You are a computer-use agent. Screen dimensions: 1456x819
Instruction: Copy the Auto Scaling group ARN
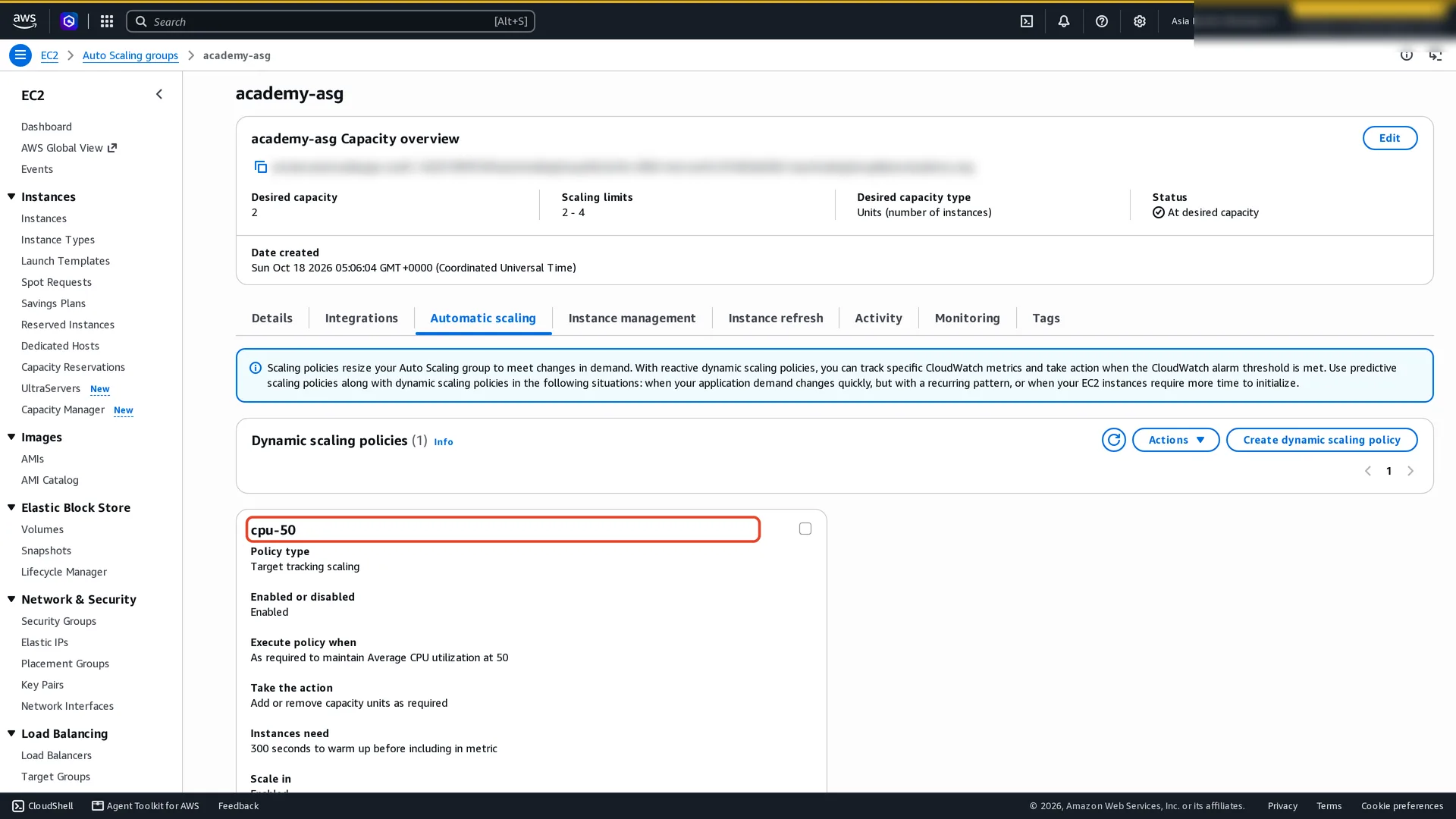coord(261,167)
